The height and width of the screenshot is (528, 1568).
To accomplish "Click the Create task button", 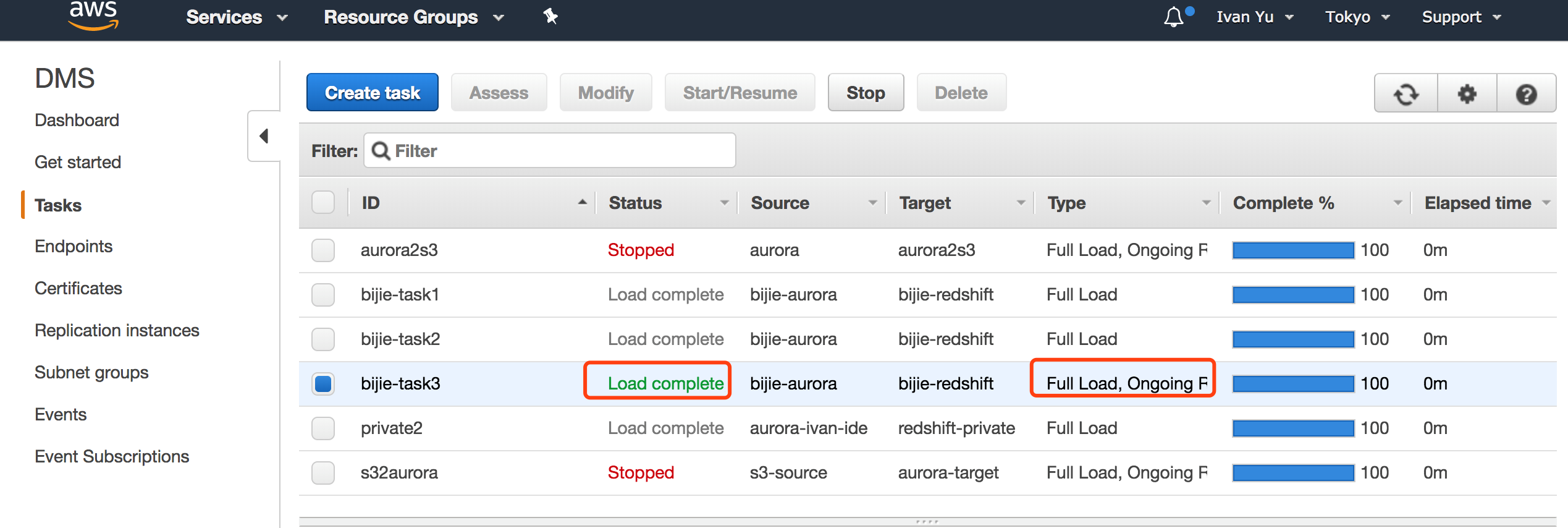I will click(x=373, y=93).
